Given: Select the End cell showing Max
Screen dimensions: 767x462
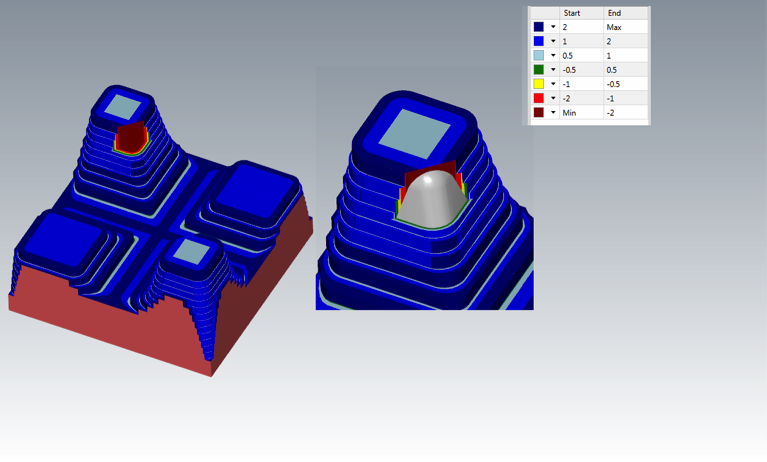Looking at the screenshot, I should coord(626,27).
